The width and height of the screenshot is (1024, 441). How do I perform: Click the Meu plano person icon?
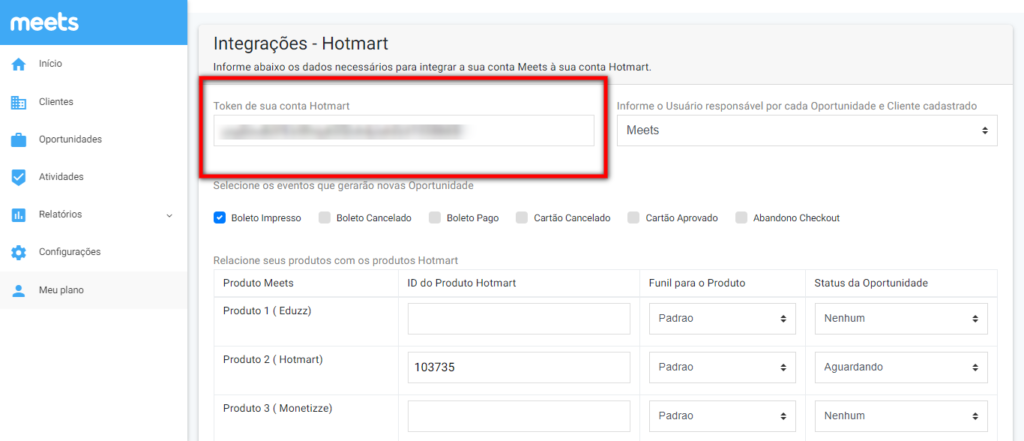(x=19, y=290)
